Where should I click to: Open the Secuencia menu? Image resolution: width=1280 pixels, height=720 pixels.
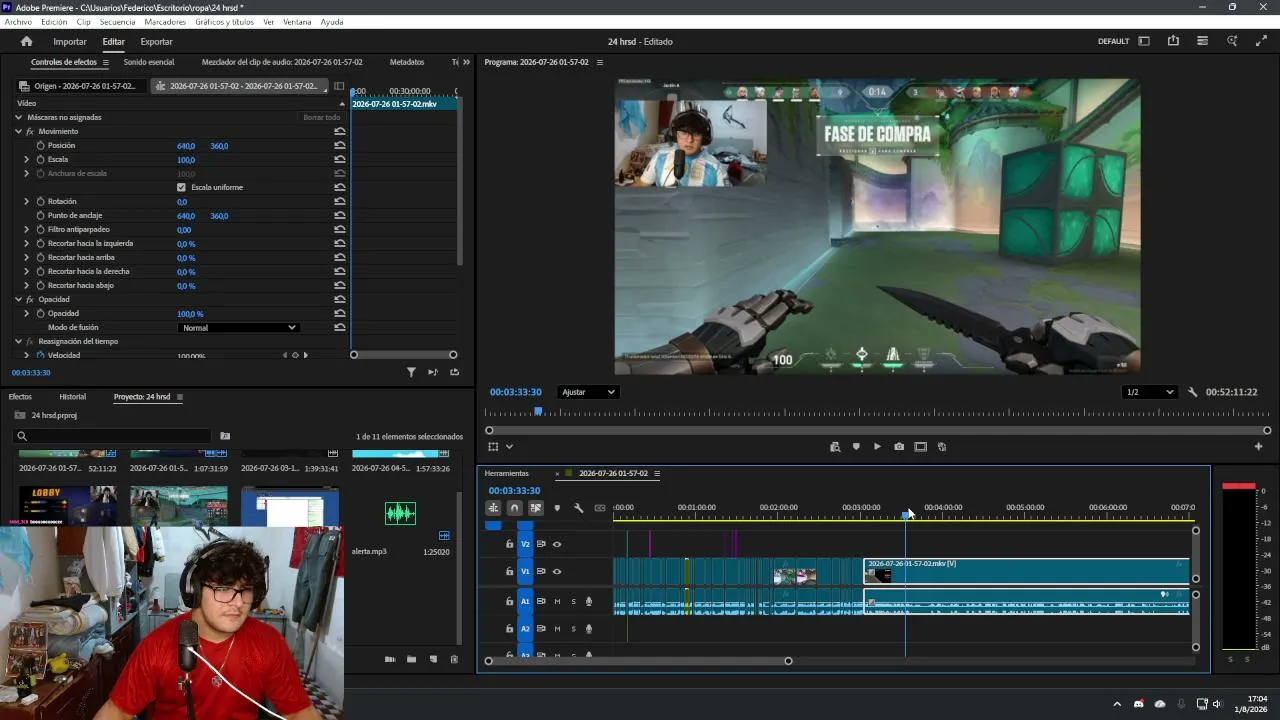118,22
